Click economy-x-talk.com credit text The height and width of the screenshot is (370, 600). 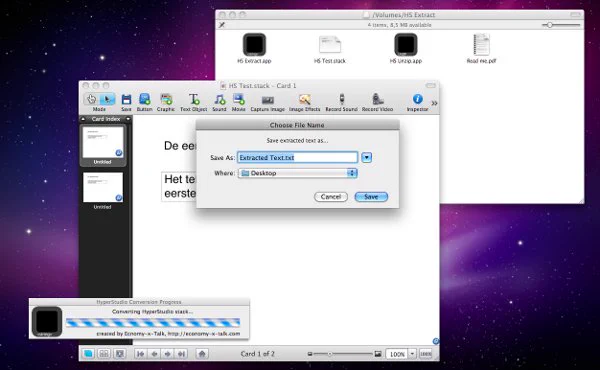point(168,334)
